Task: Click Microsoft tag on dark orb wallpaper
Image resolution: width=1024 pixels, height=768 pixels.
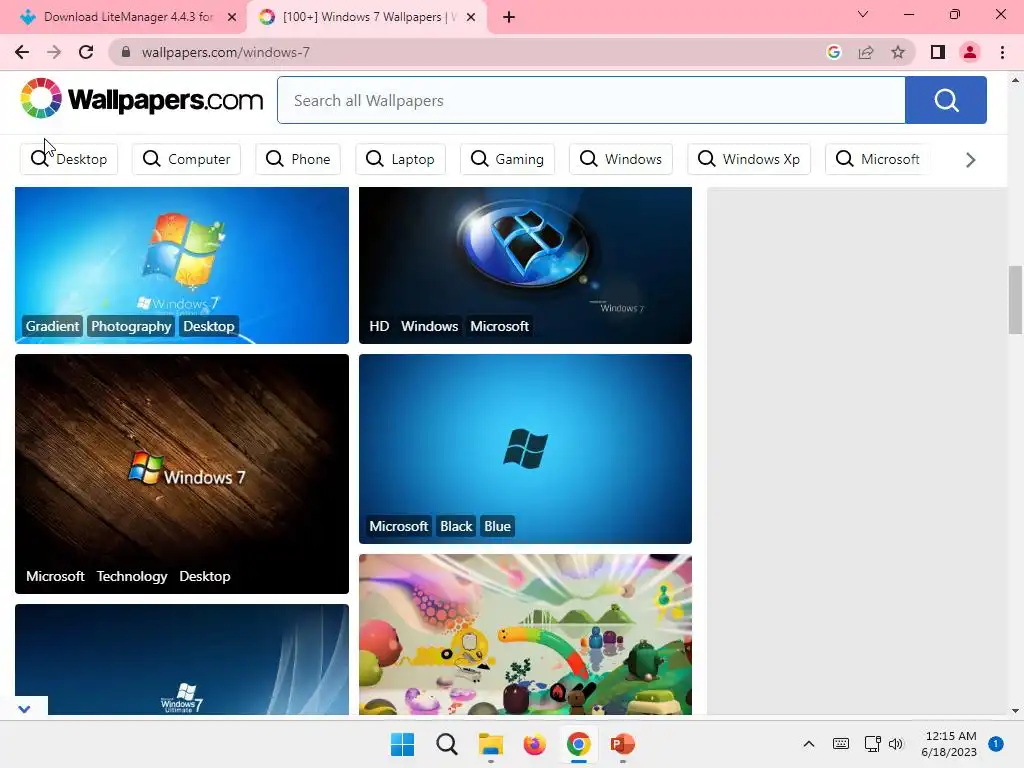Action: (500, 326)
